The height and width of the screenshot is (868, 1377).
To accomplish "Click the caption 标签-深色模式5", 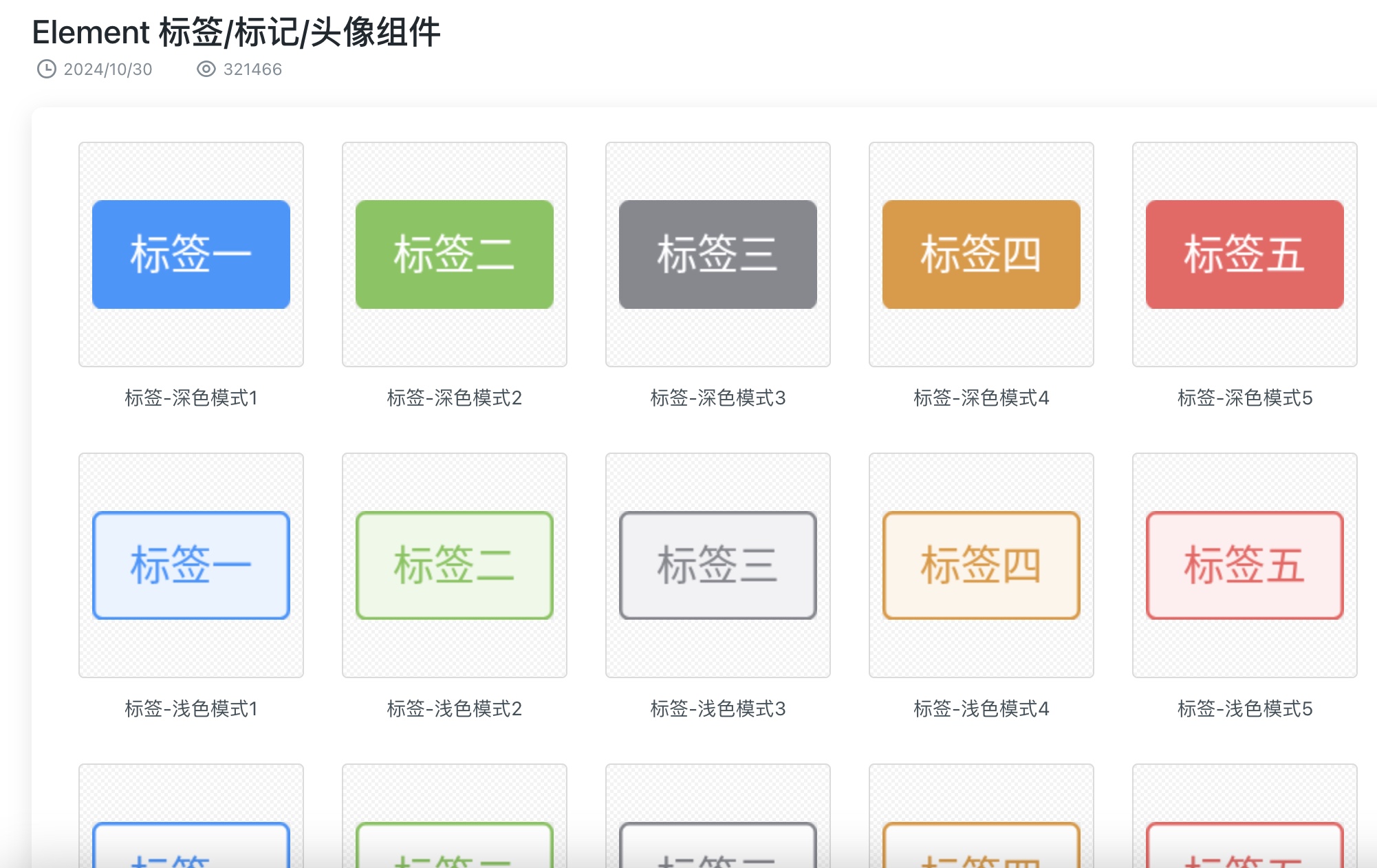I will pos(1245,398).
